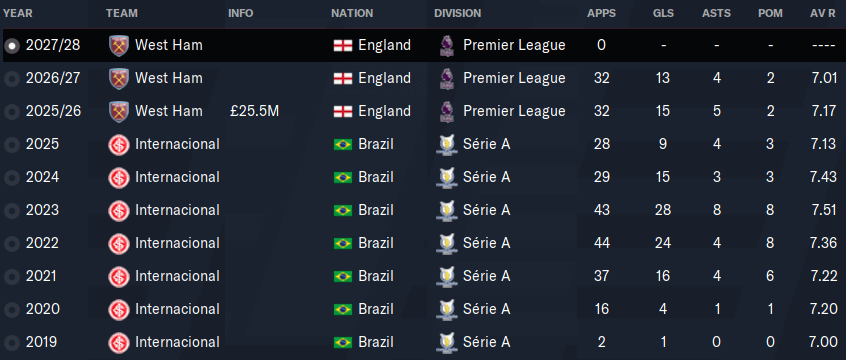Image resolution: width=846 pixels, height=360 pixels.
Task: Sort by AV R column header
Action: 825,13
